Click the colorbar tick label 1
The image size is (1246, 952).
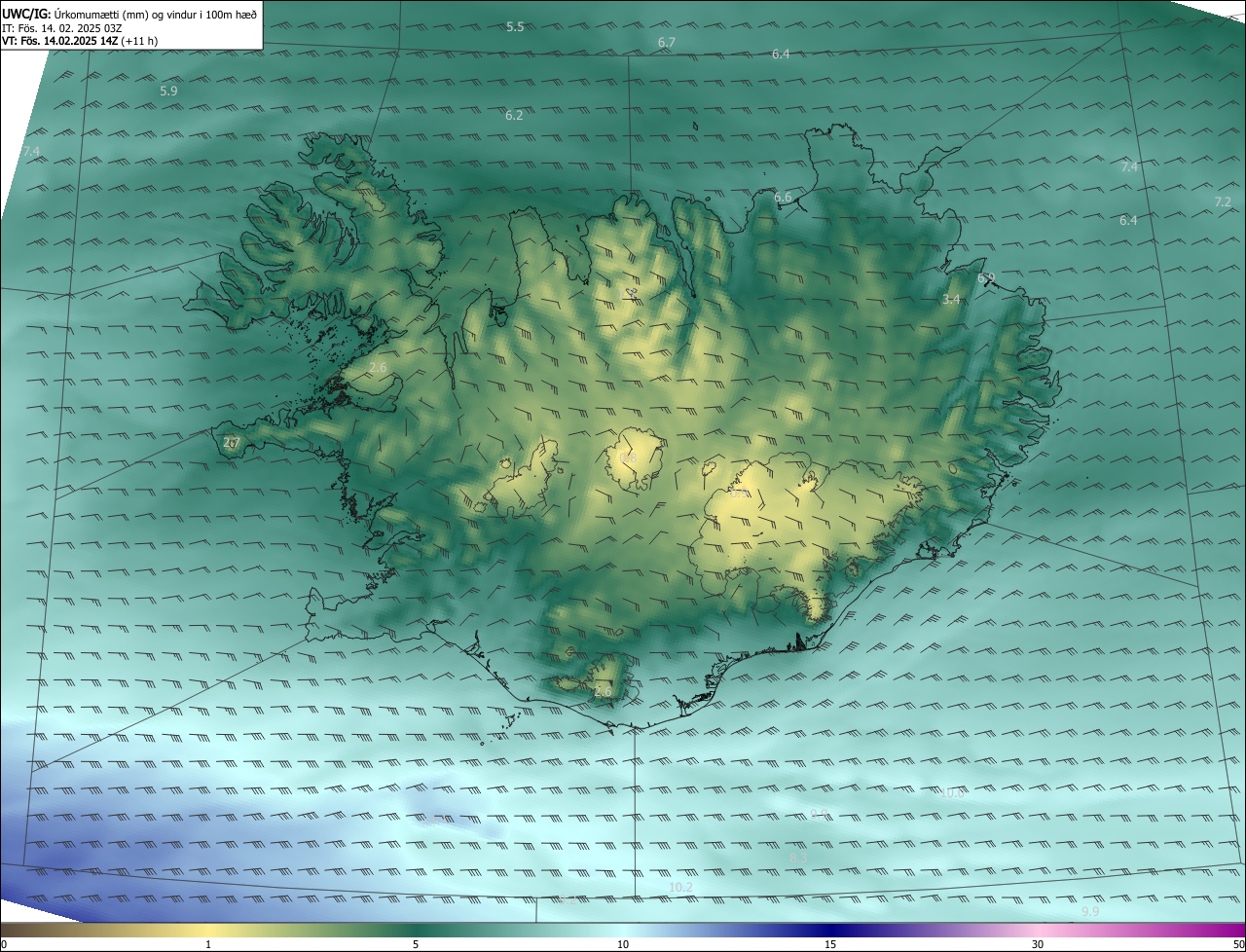click(208, 944)
